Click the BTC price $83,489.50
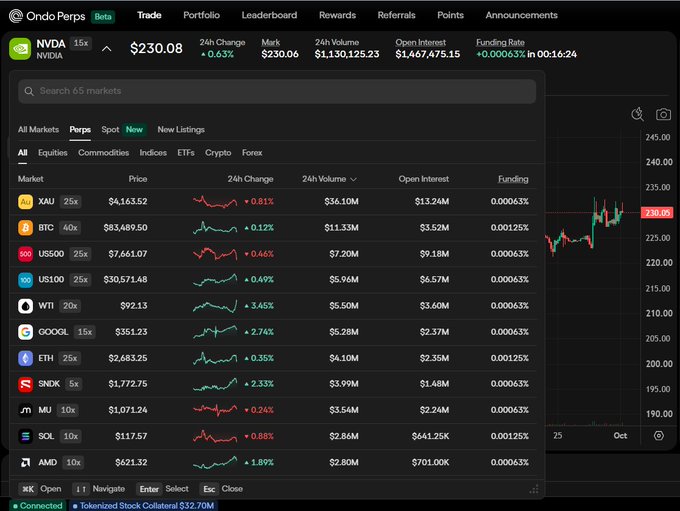The width and height of the screenshot is (680, 511). (x=125, y=228)
